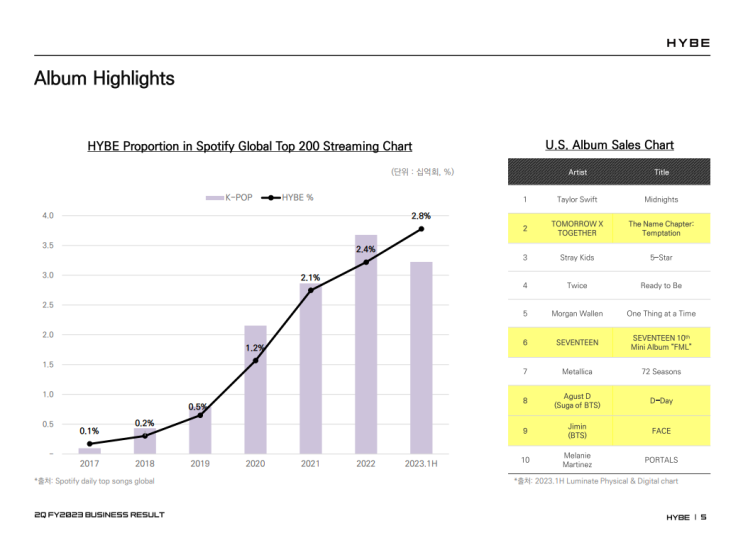Viewport: 743px width, 538px height.
Task: Click the 0.5% data label
Action: pos(198,407)
